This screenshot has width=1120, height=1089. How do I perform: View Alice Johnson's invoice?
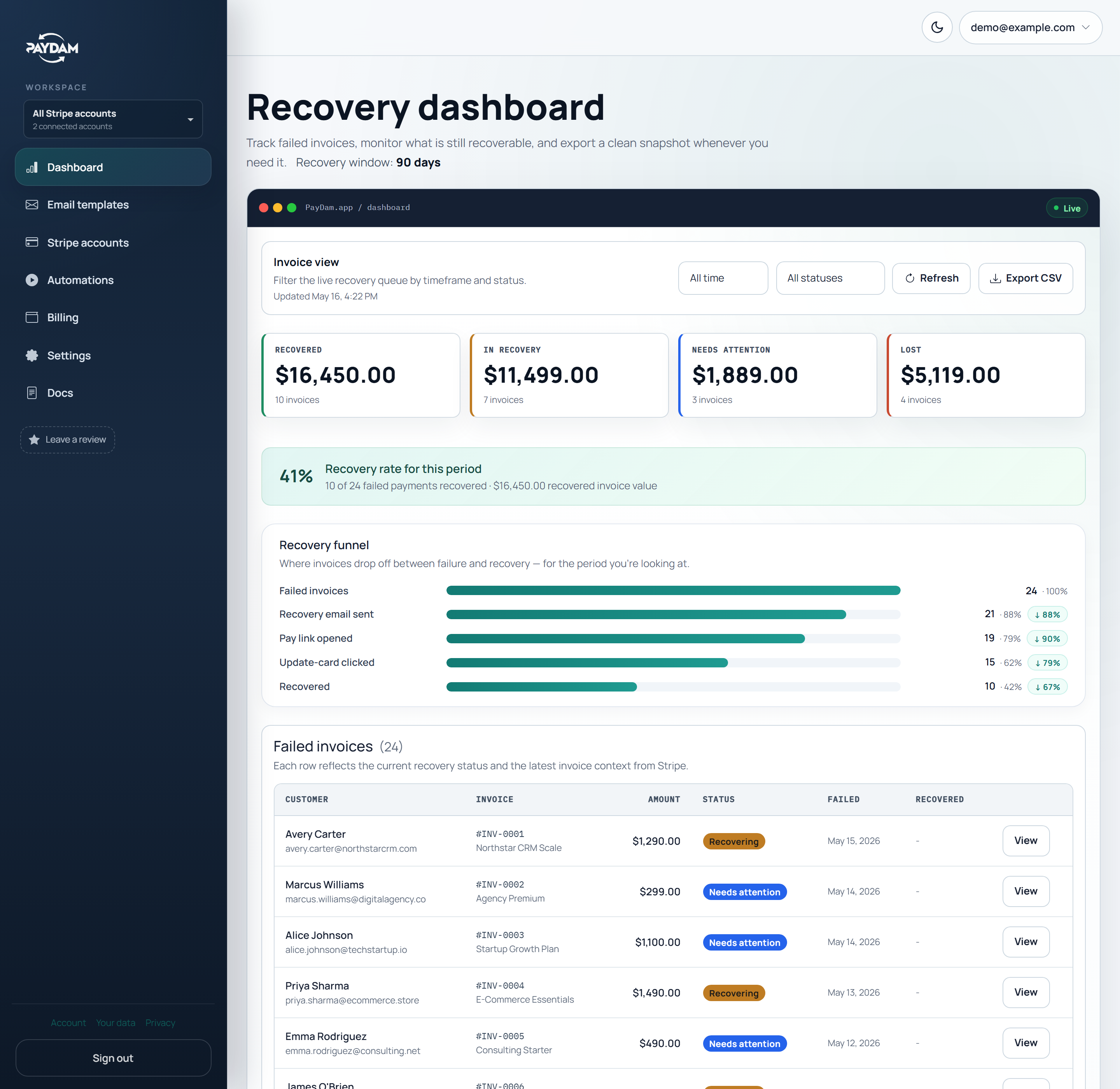click(1025, 942)
